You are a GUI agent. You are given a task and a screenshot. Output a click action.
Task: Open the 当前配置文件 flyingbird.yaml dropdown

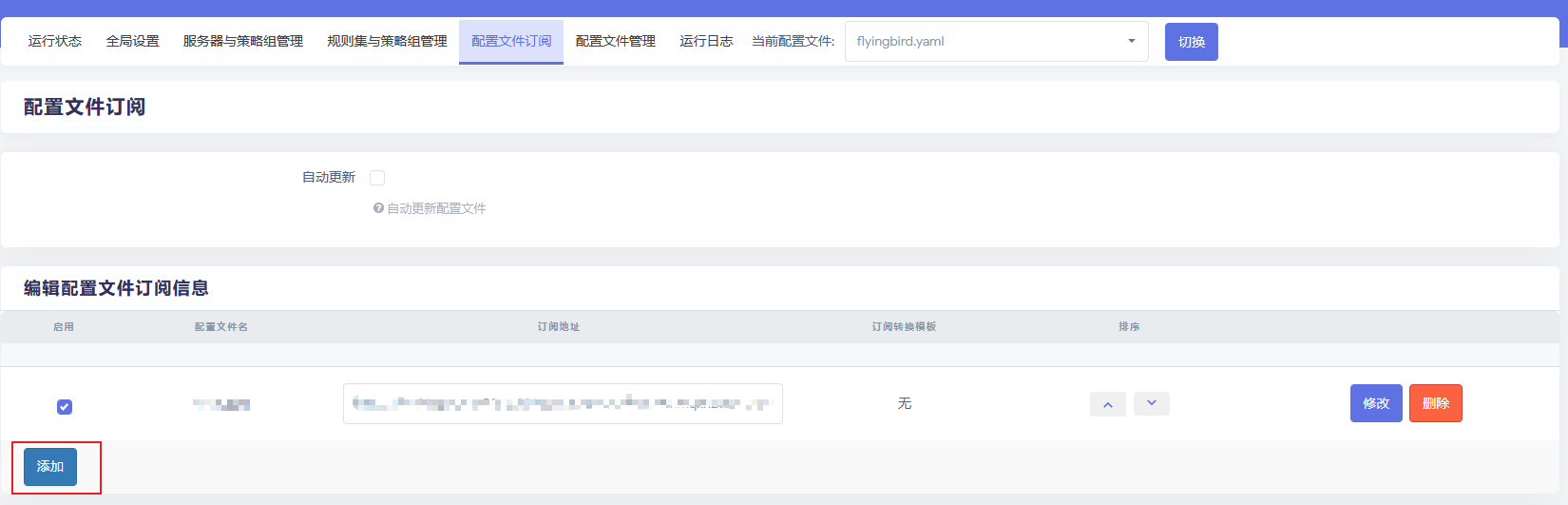click(x=996, y=42)
